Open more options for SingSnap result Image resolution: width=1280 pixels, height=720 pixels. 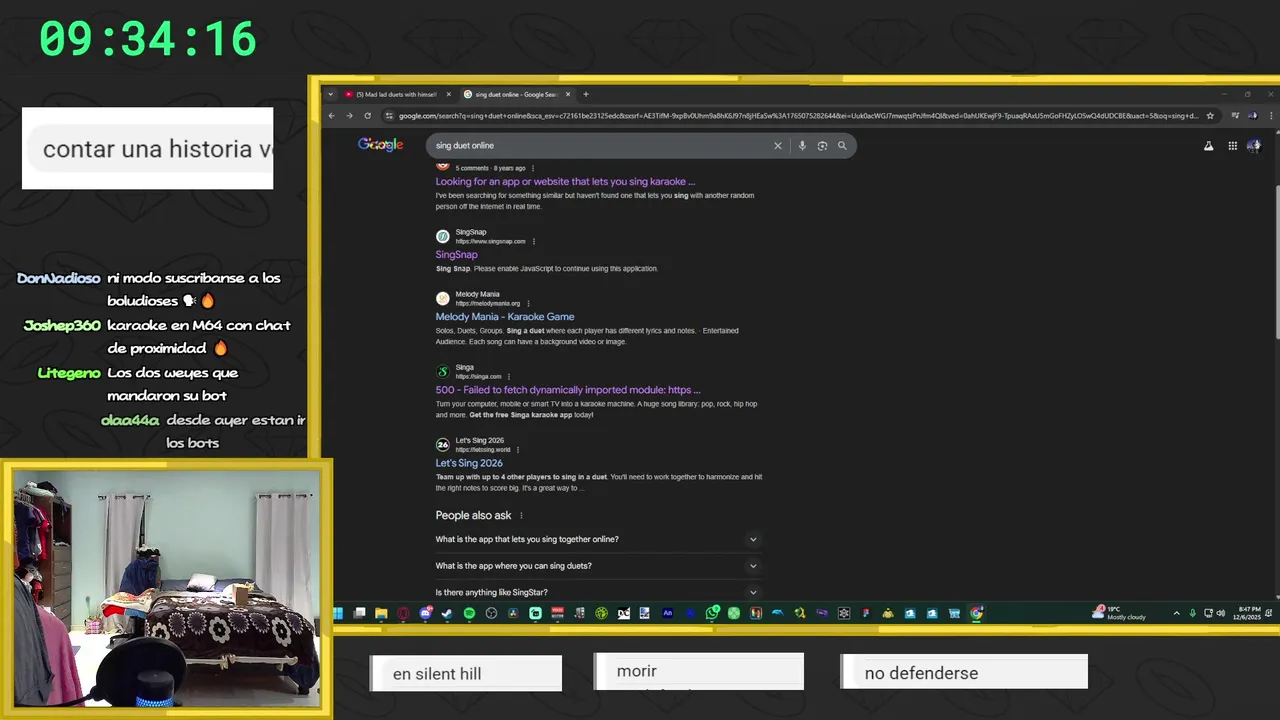[534, 241]
